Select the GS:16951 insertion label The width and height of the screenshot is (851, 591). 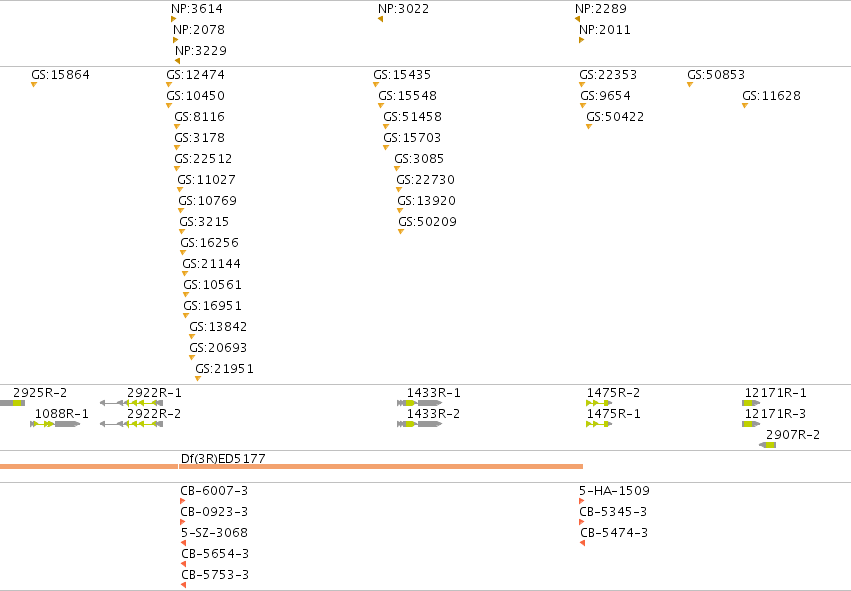point(212,306)
